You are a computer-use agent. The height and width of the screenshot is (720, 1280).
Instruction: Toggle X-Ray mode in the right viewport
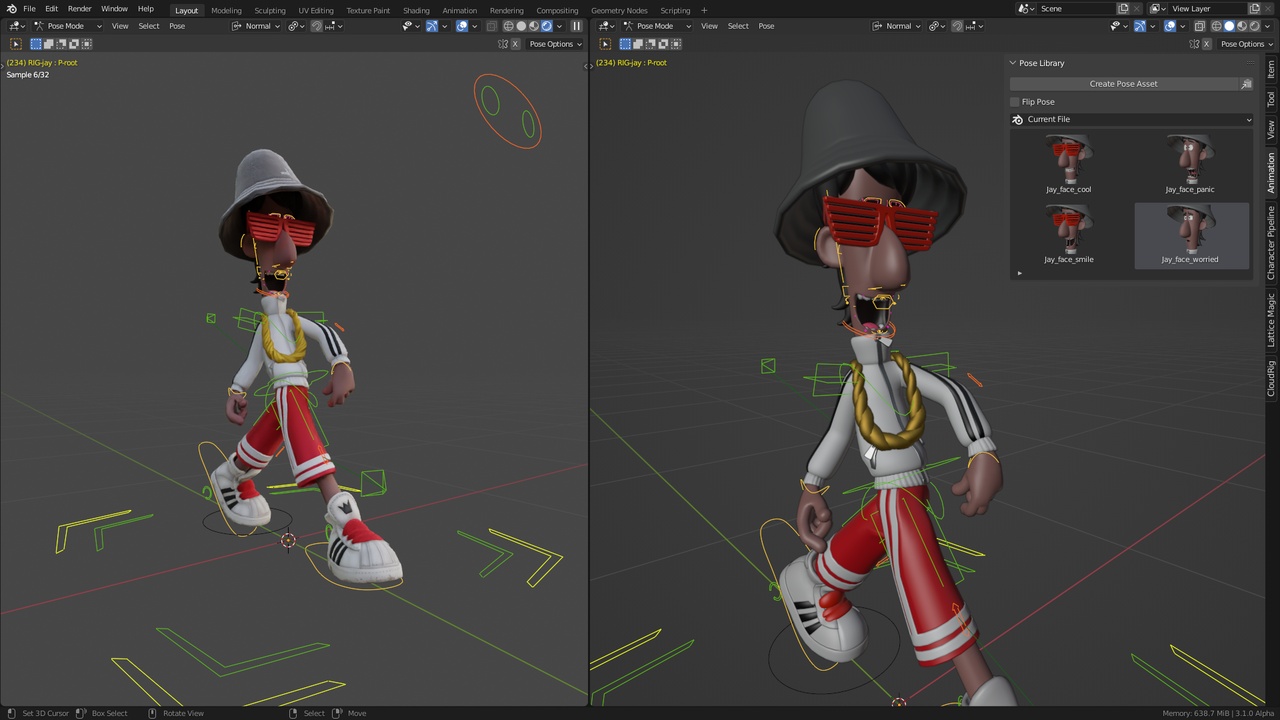pos(1199,26)
